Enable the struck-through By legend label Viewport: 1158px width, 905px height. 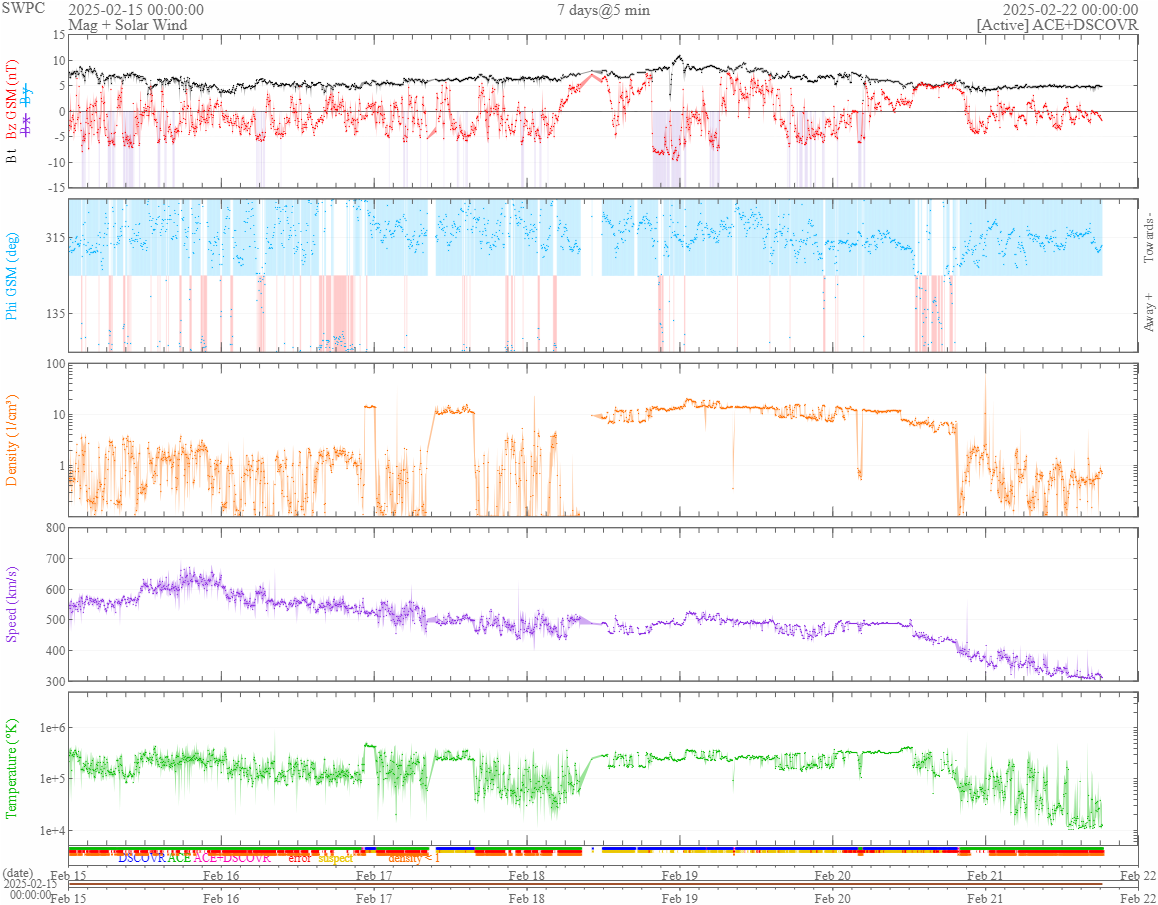coord(26,95)
